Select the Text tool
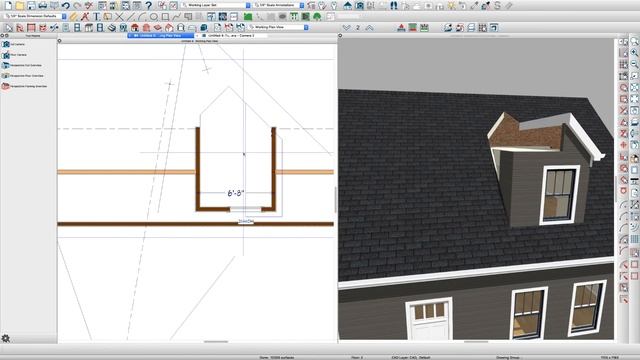 96,17
